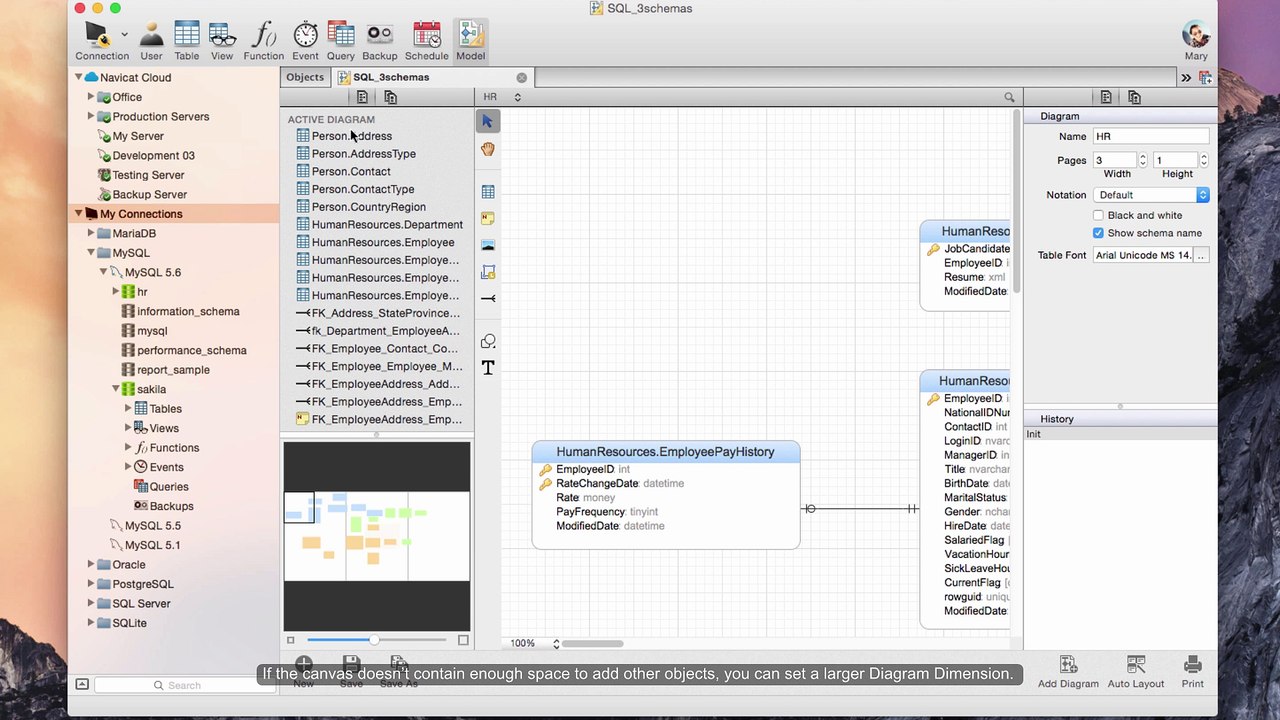Click the Print button
1280x720 pixels.
(1192, 672)
